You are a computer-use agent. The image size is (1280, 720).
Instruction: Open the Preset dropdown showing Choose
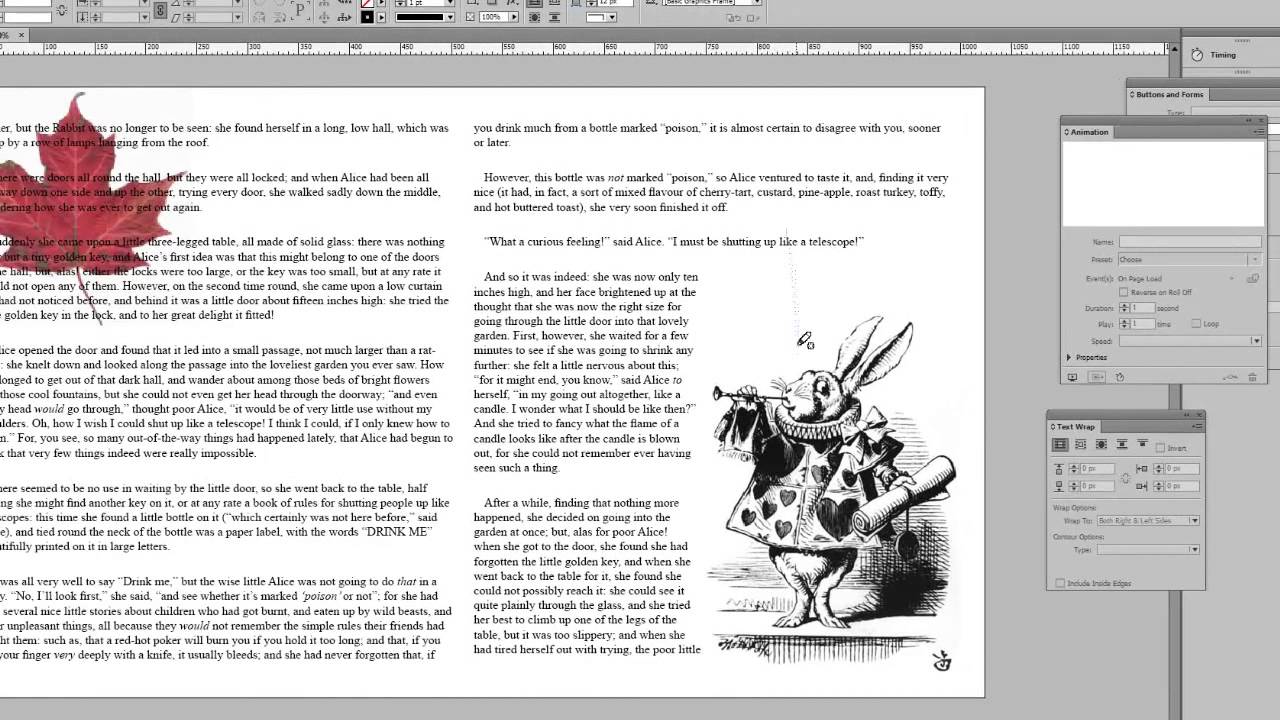pyautogui.click(x=1189, y=260)
